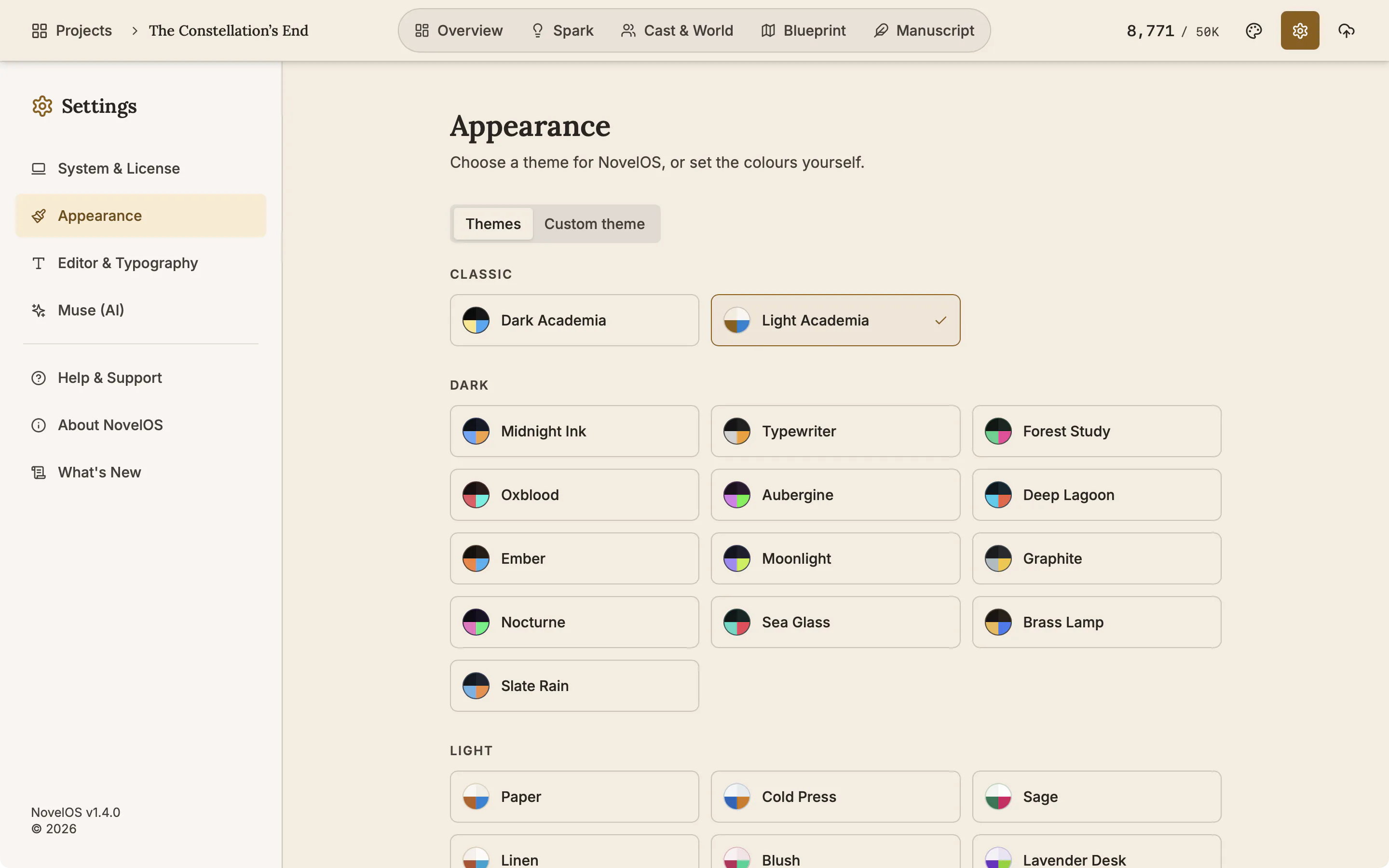
Task: Click the checkmark on Light Academia
Action: (x=940, y=320)
